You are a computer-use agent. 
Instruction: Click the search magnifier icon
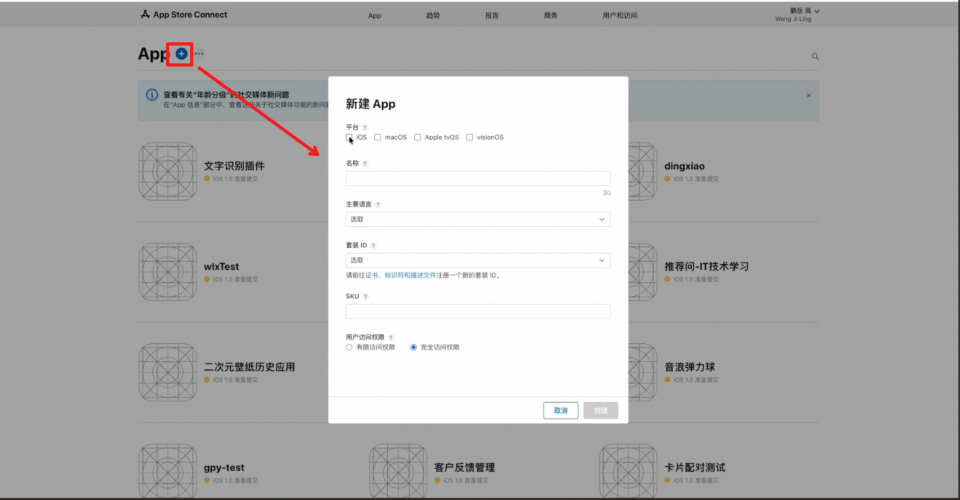815,56
